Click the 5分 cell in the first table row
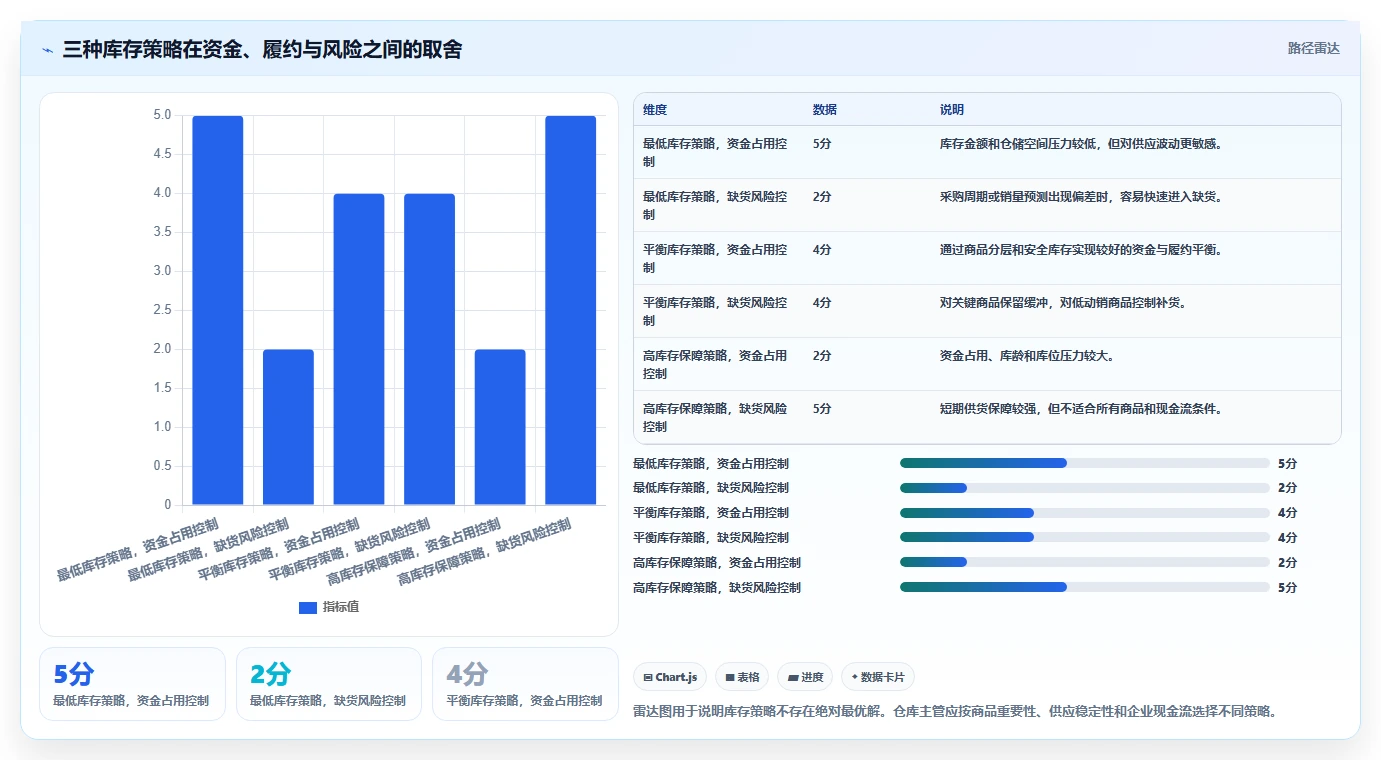 pyautogui.click(x=822, y=144)
